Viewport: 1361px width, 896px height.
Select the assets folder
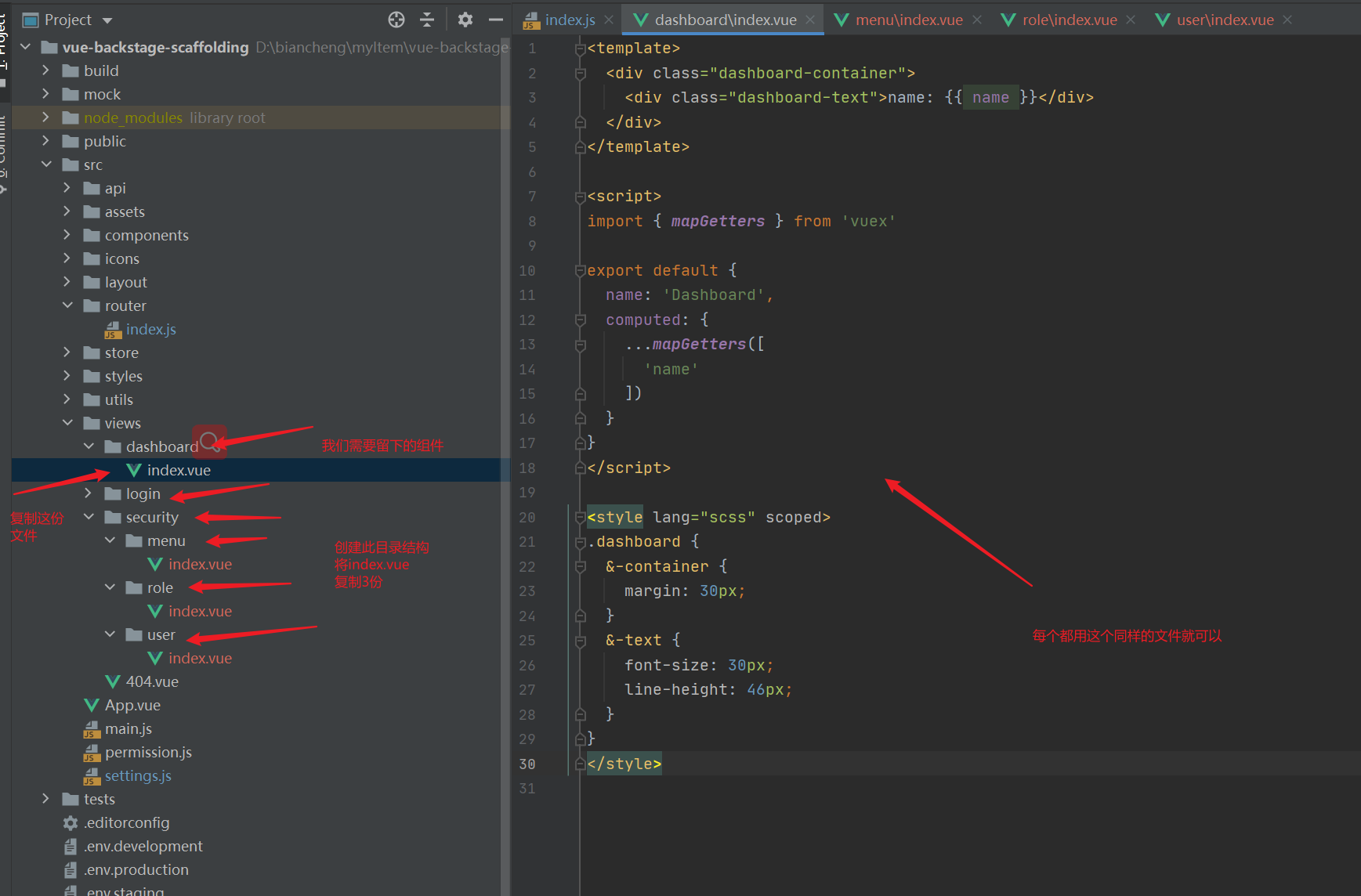[125, 211]
